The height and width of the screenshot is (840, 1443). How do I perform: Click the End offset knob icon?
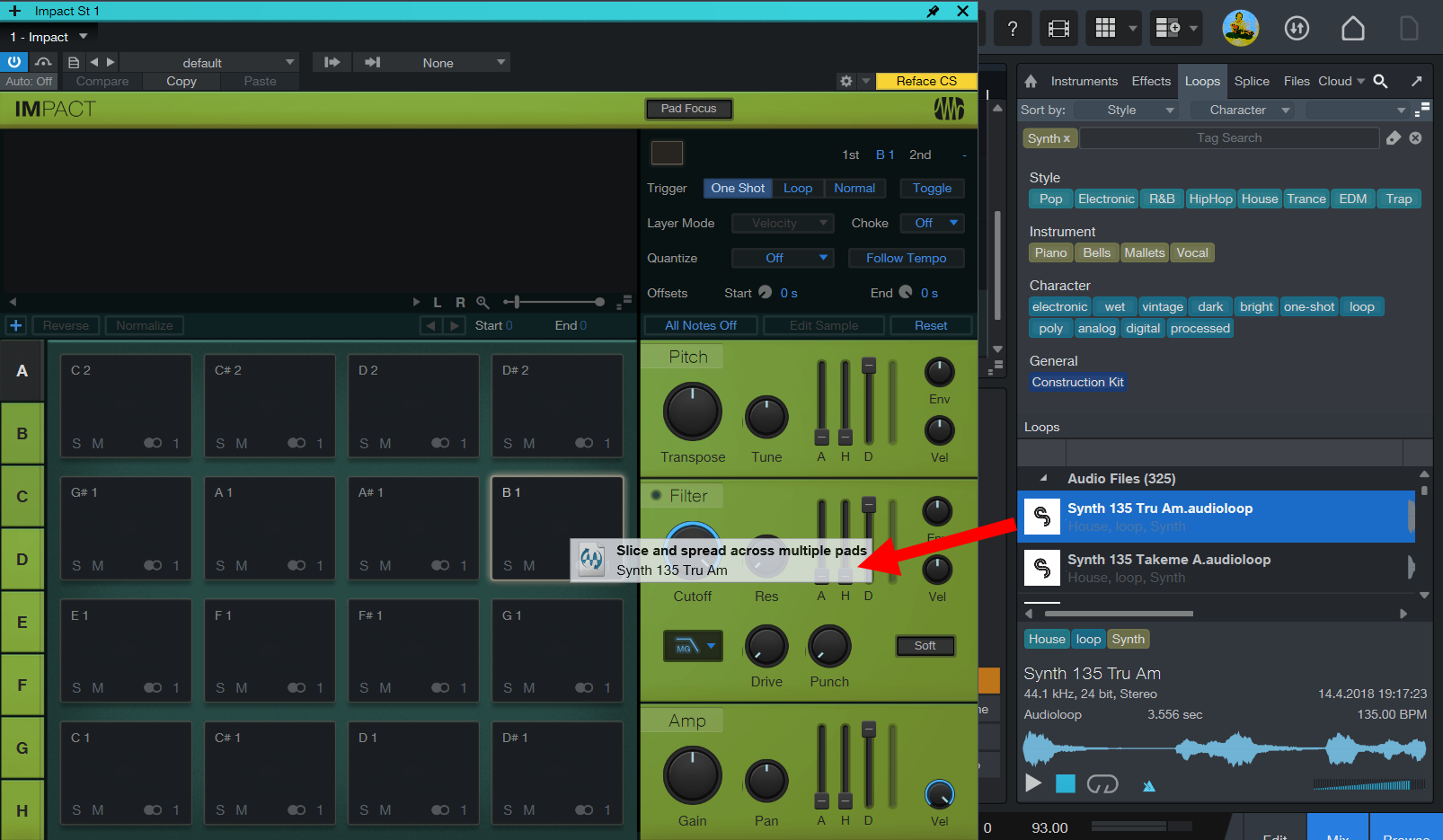905,292
